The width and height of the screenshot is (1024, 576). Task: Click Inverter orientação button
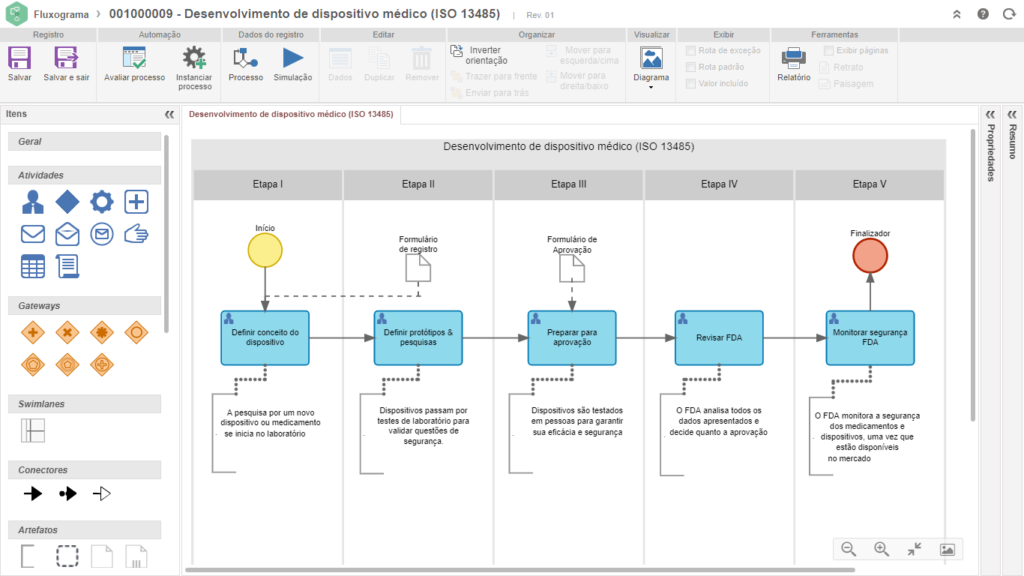(479, 55)
